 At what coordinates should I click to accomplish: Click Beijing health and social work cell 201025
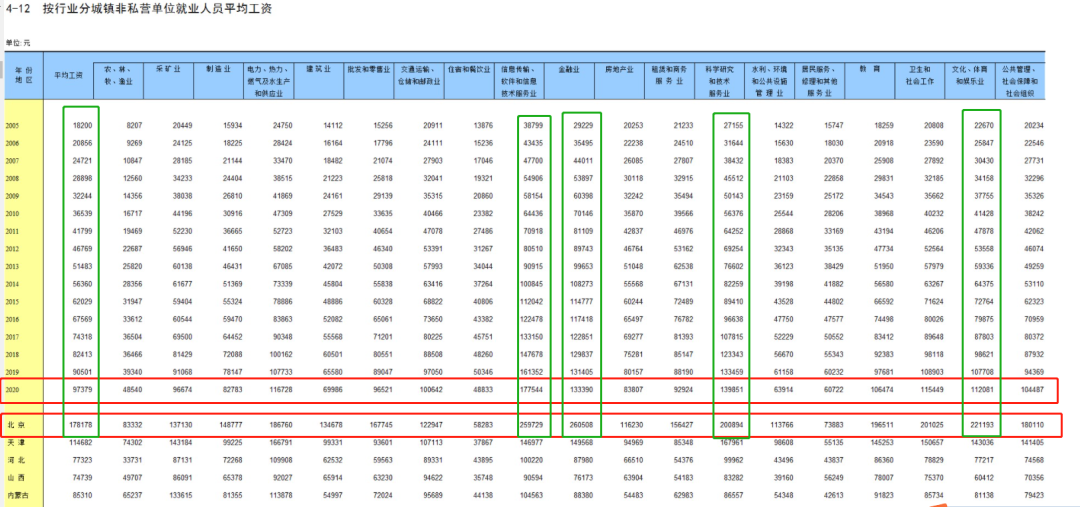(x=931, y=426)
